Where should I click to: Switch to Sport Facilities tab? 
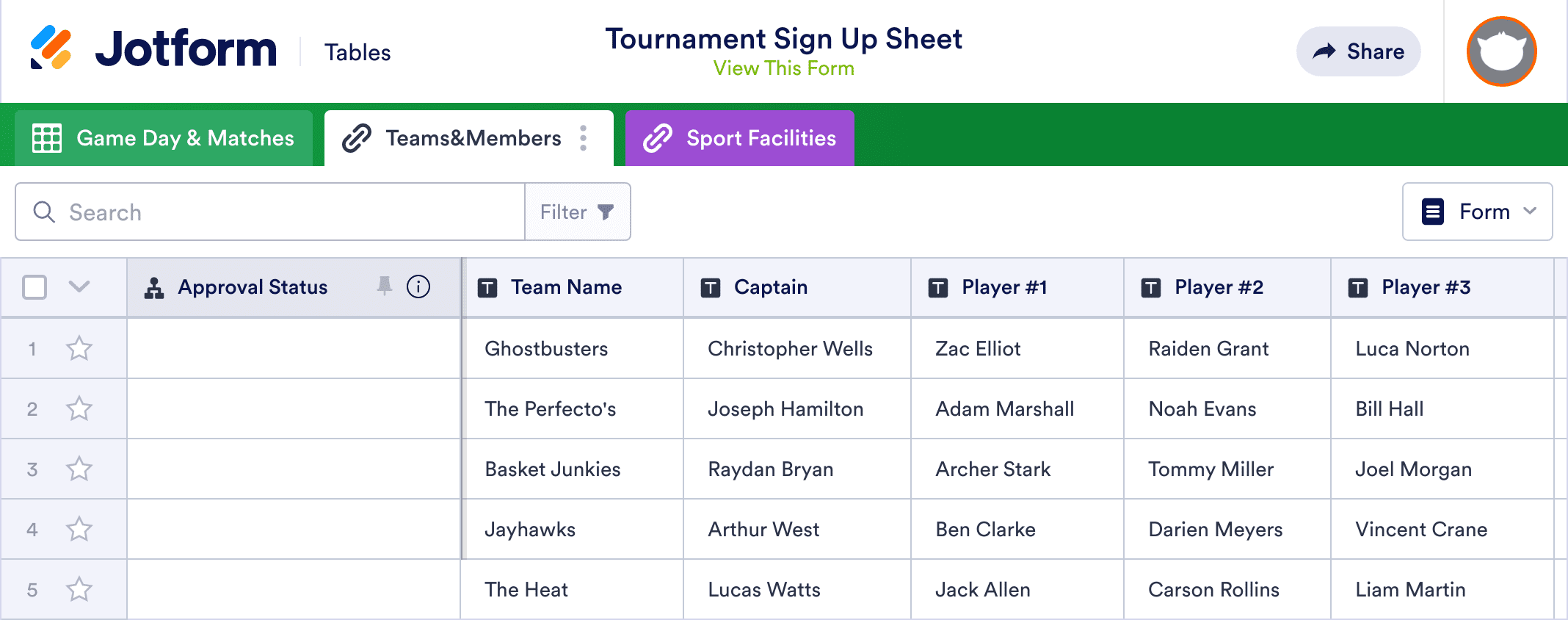(x=739, y=138)
